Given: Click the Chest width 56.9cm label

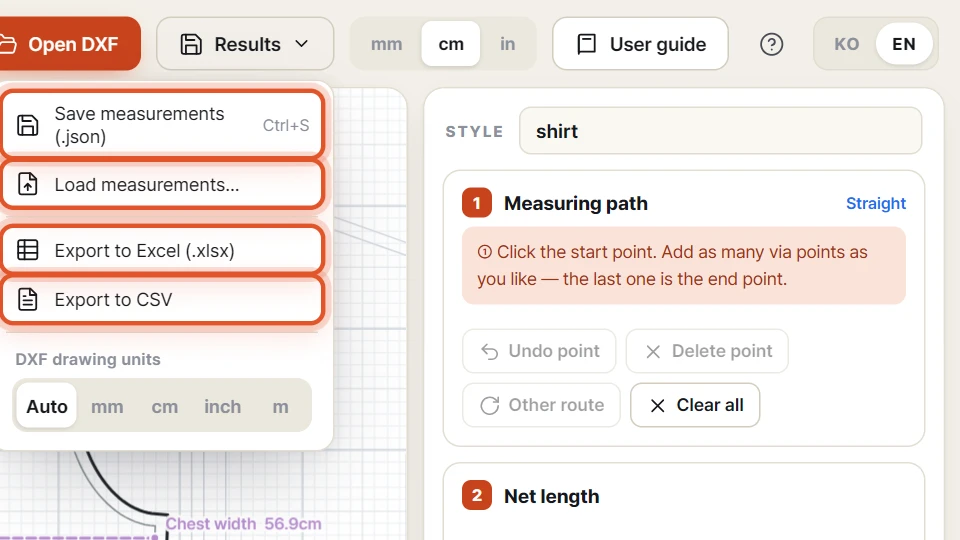Looking at the screenshot, I should click(243, 524).
